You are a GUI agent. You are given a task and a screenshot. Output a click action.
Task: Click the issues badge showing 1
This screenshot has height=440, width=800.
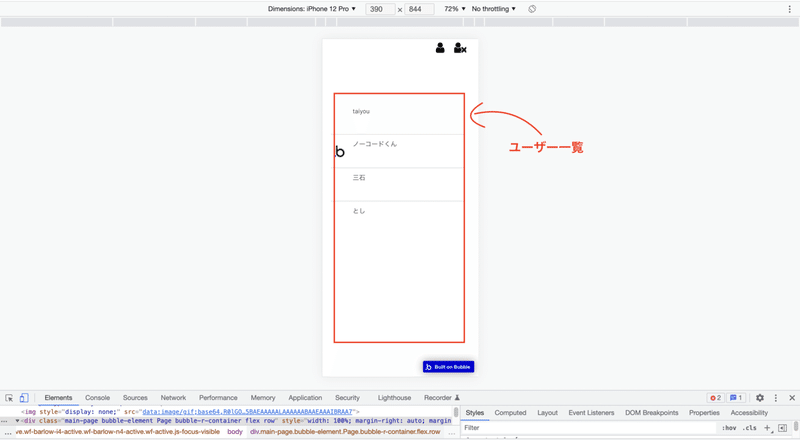pyautogui.click(x=736, y=398)
